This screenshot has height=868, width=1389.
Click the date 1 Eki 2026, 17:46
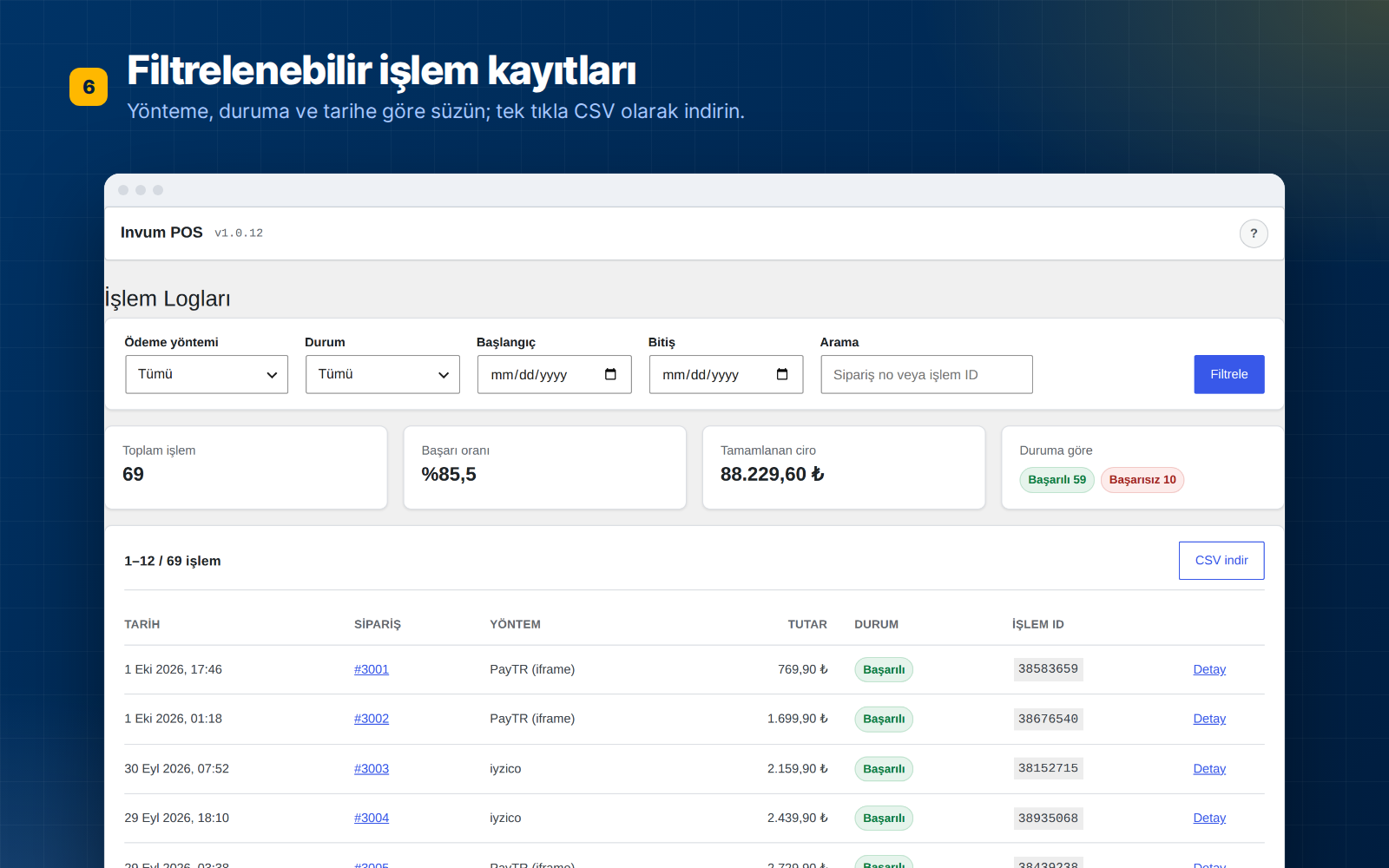click(x=174, y=669)
